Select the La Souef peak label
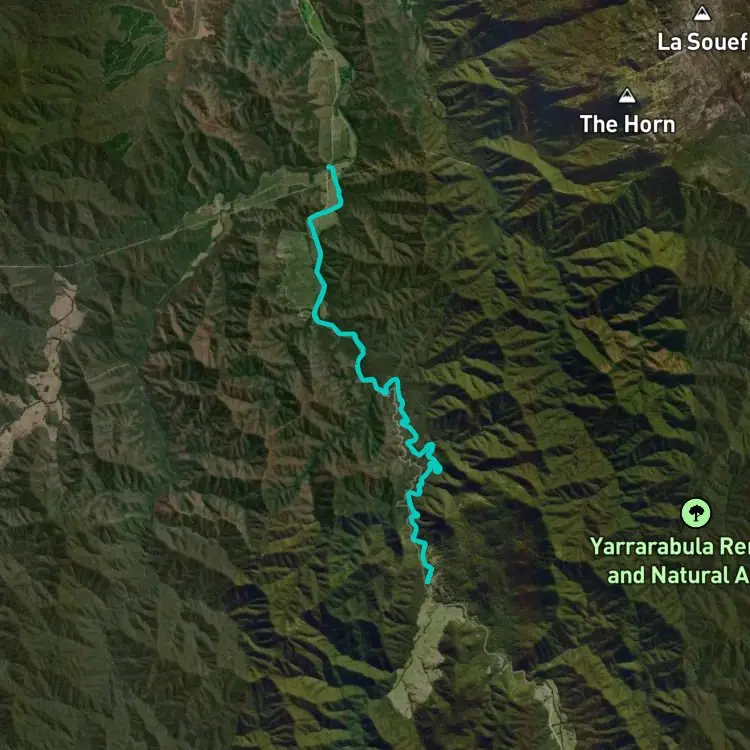Screen dimensions: 750x750 (703, 42)
